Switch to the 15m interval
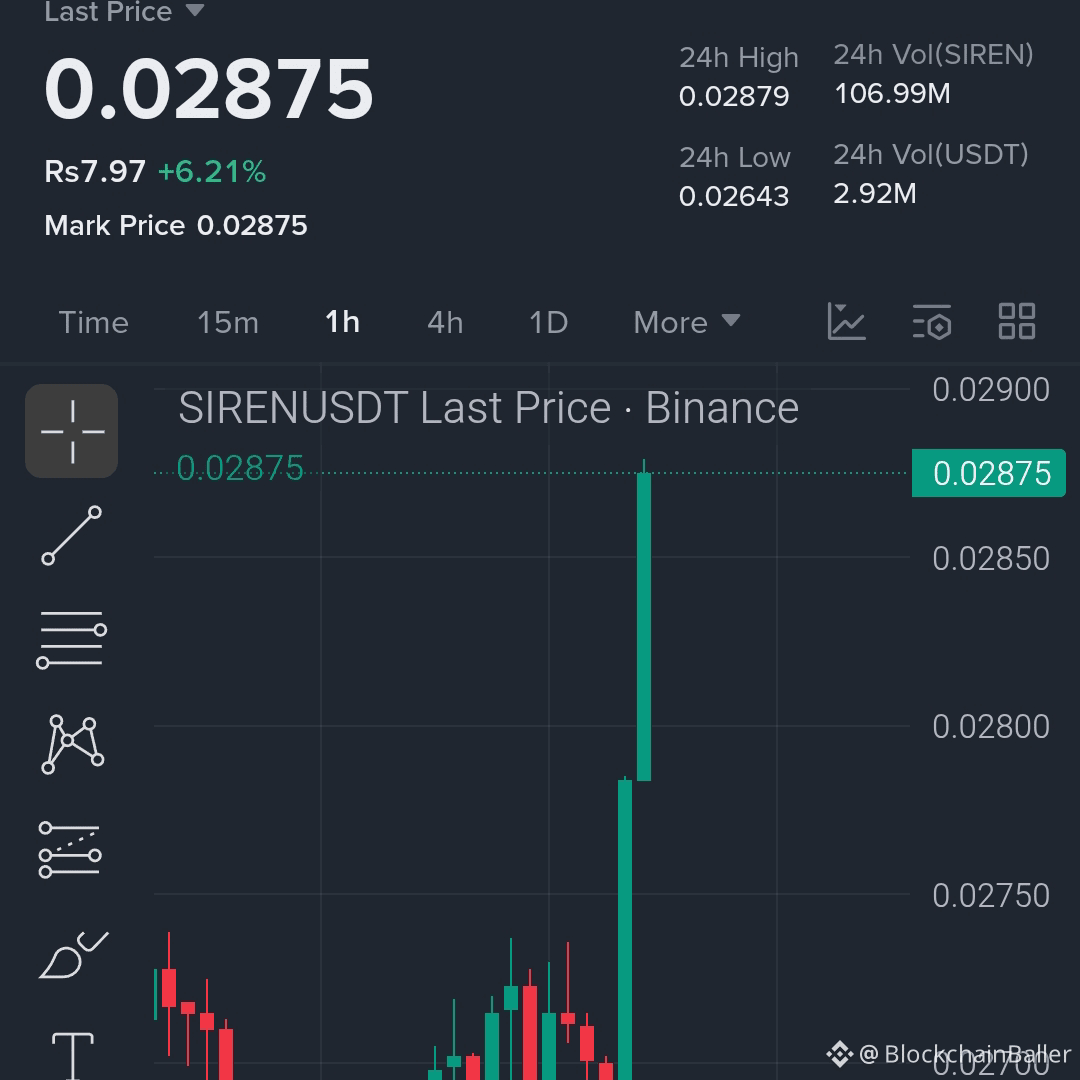Screen dimensions: 1080x1080 click(228, 322)
